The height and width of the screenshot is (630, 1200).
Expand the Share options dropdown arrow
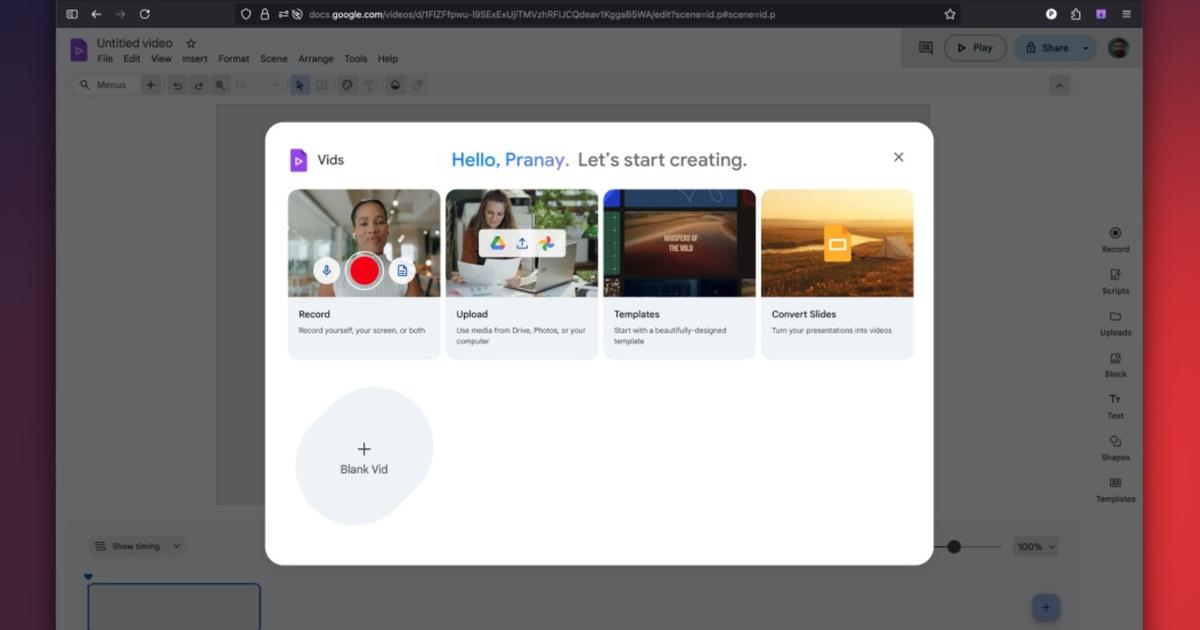click(x=1085, y=48)
